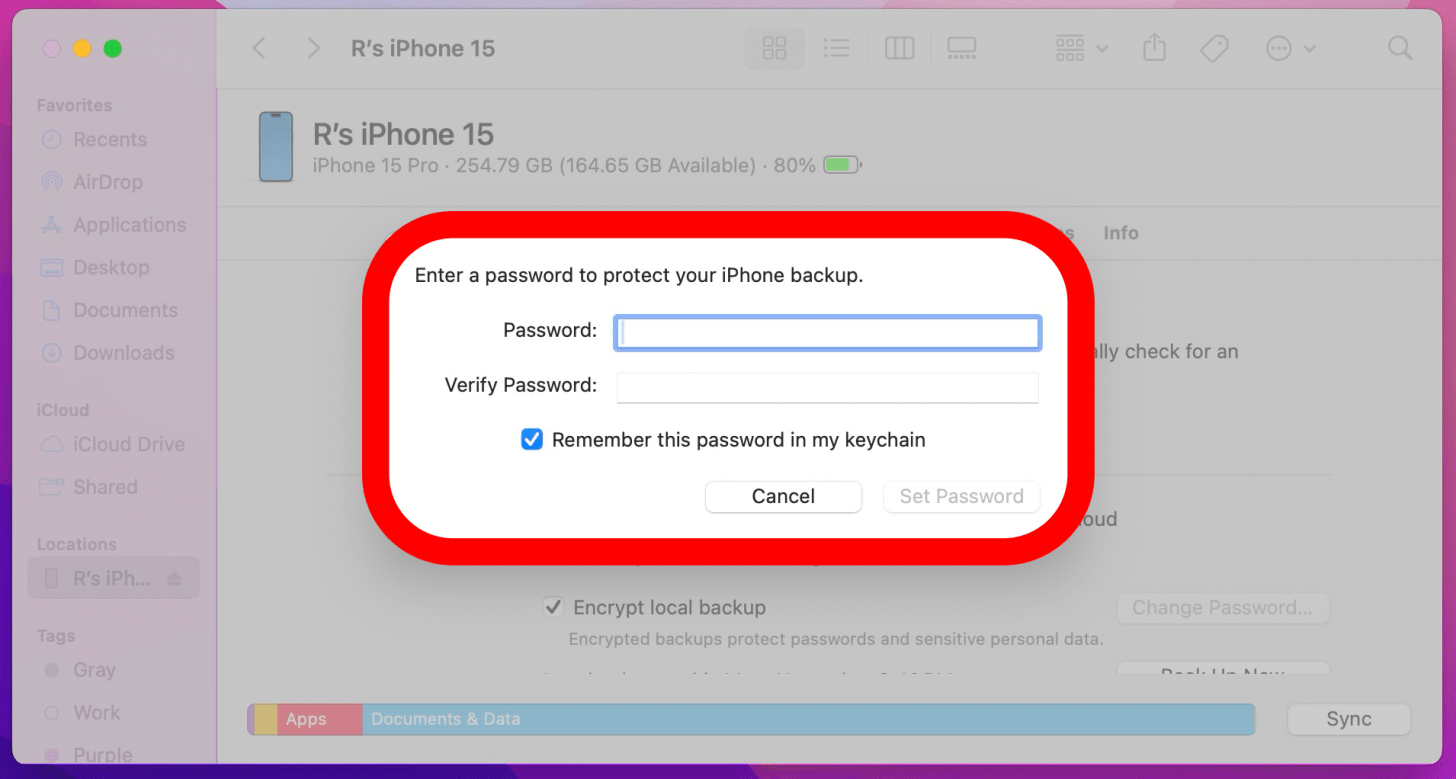Open the Share toolbar icon

(x=1154, y=48)
